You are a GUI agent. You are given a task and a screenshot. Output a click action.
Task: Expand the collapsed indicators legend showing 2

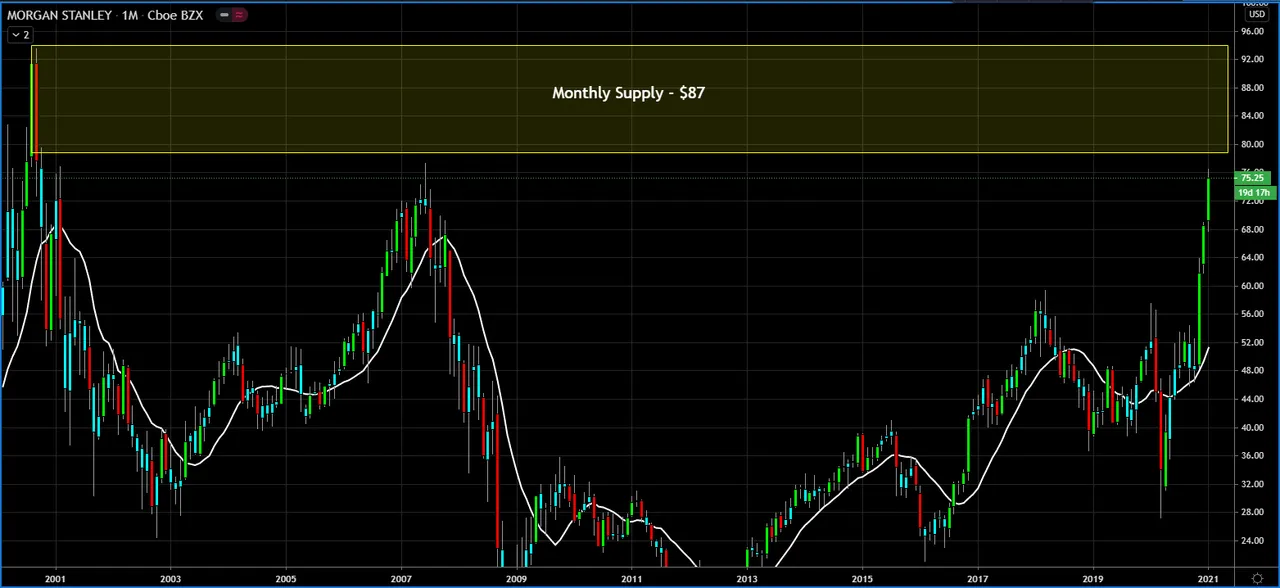click(x=21, y=35)
